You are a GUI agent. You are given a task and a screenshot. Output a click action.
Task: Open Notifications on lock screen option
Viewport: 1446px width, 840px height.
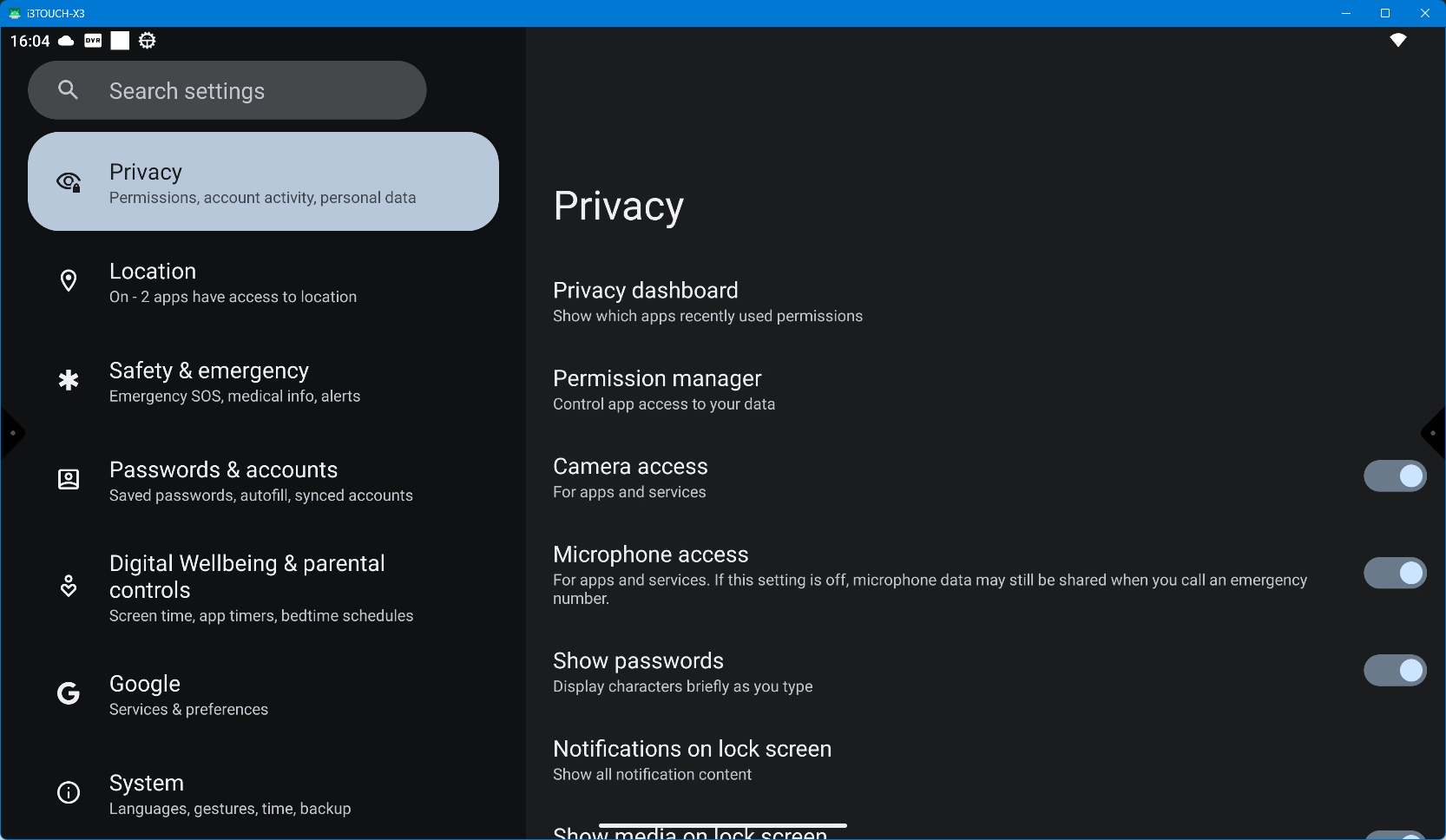692,760
